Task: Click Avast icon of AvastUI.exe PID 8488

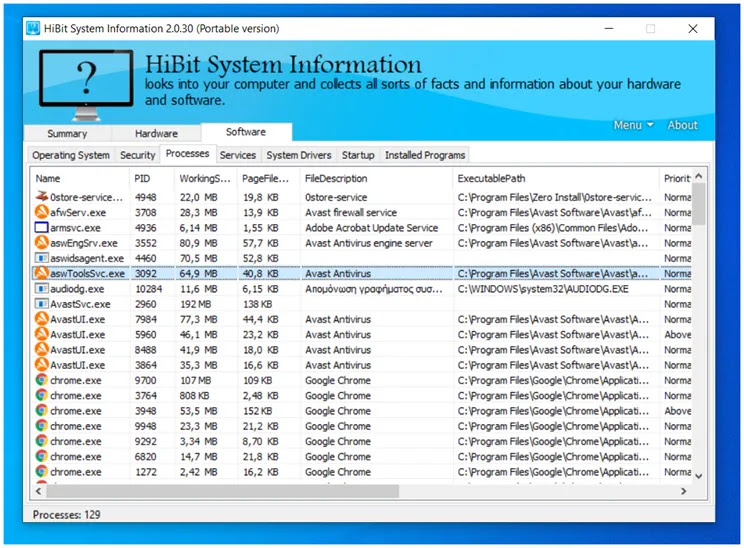Action: [42, 350]
